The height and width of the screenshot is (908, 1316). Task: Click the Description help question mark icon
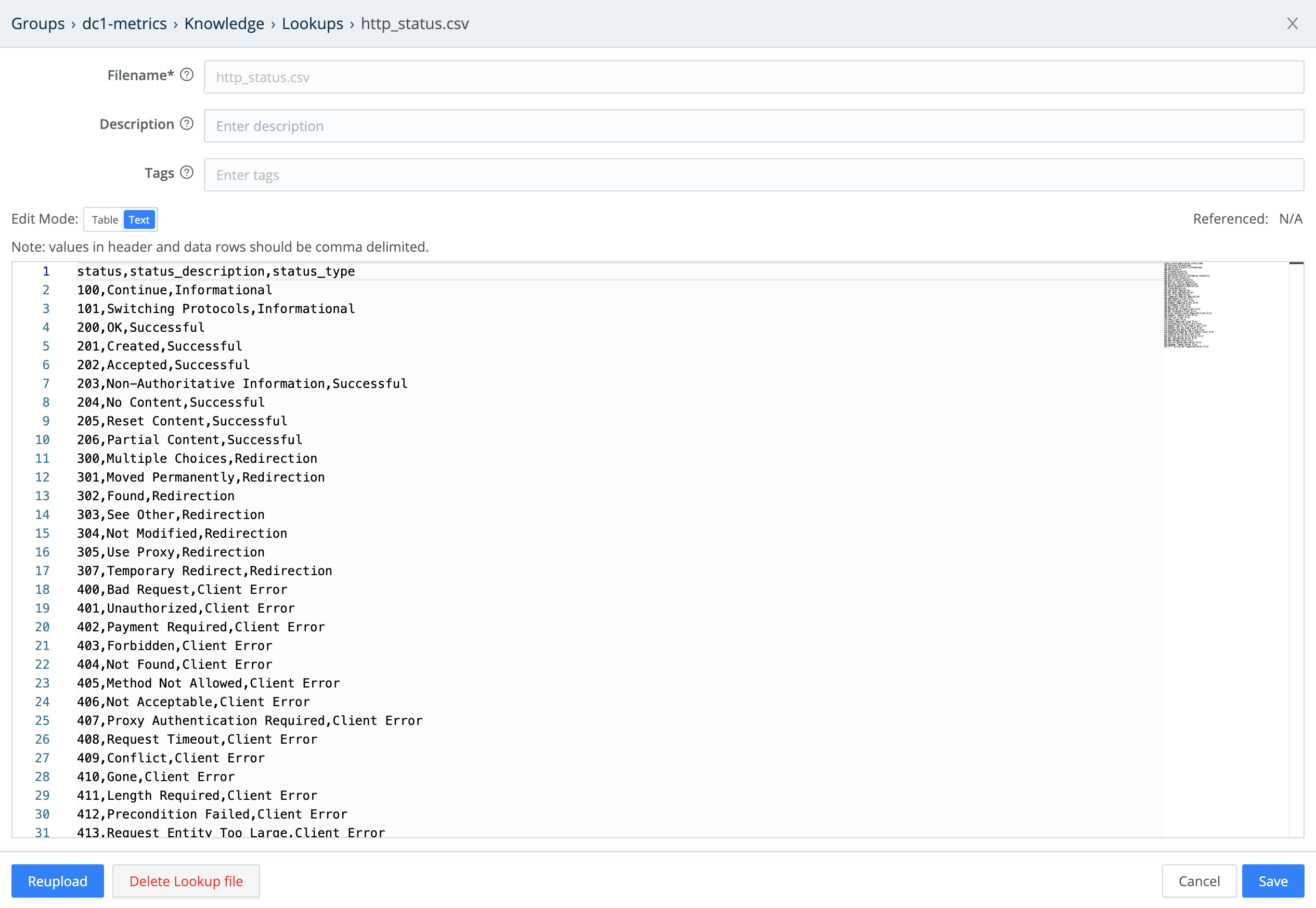coord(187,124)
